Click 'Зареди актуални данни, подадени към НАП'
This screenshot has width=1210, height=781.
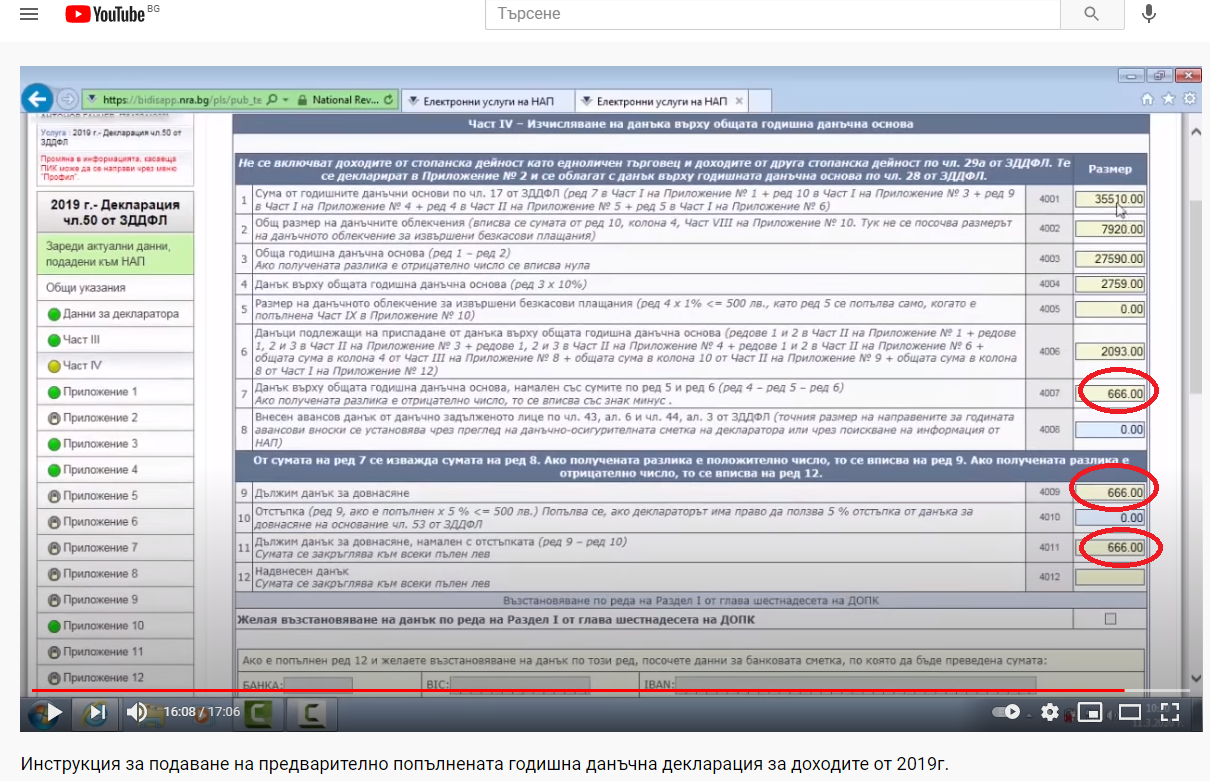point(115,254)
